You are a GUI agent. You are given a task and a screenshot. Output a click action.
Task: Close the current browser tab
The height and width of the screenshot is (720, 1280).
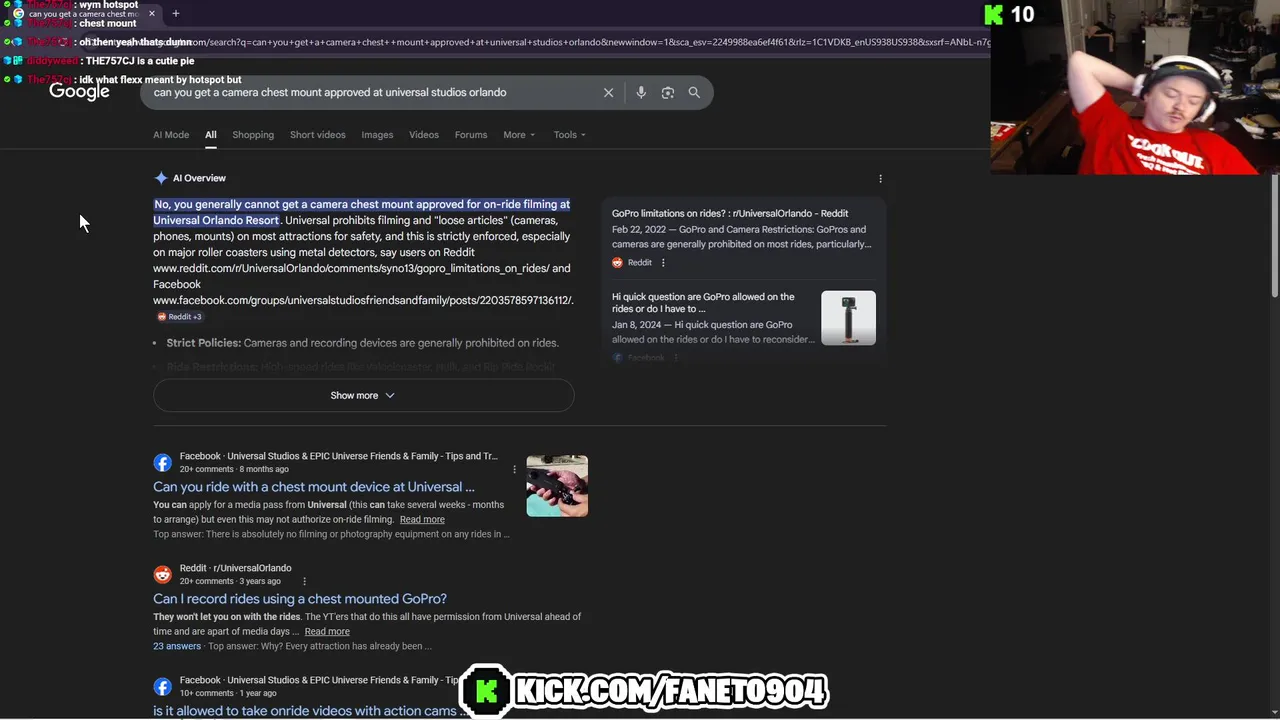[x=152, y=13]
